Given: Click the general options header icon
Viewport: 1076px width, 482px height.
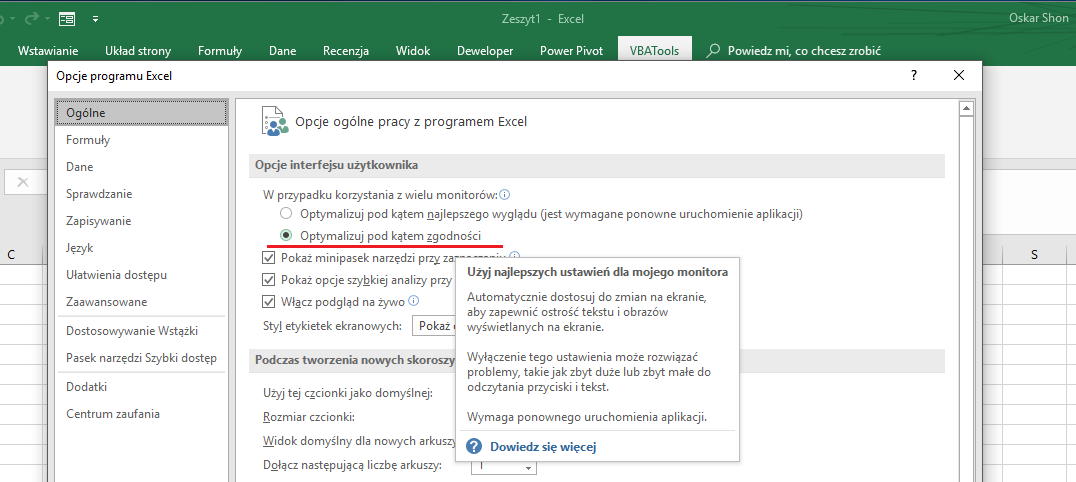Looking at the screenshot, I should pyautogui.click(x=274, y=121).
